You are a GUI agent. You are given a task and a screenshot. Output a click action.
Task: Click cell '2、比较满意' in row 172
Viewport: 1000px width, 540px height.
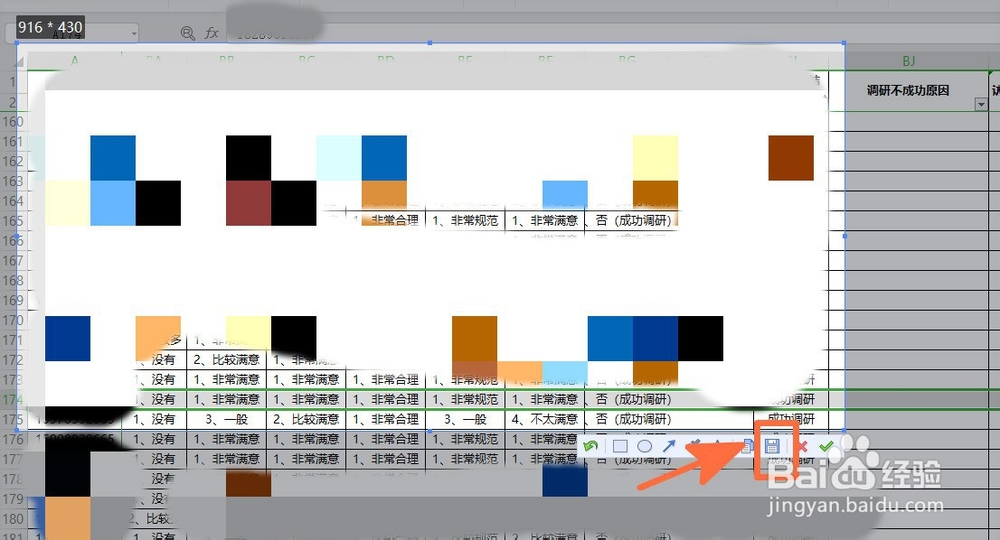[x=226, y=360]
